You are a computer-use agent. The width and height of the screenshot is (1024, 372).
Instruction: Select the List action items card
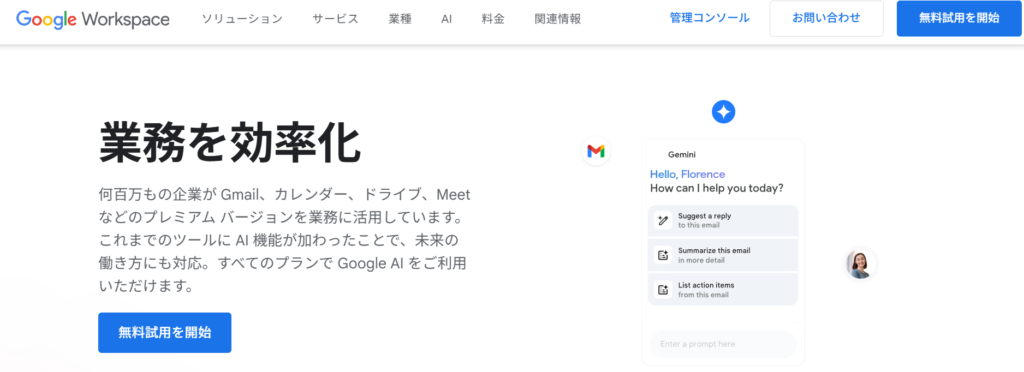click(723, 290)
